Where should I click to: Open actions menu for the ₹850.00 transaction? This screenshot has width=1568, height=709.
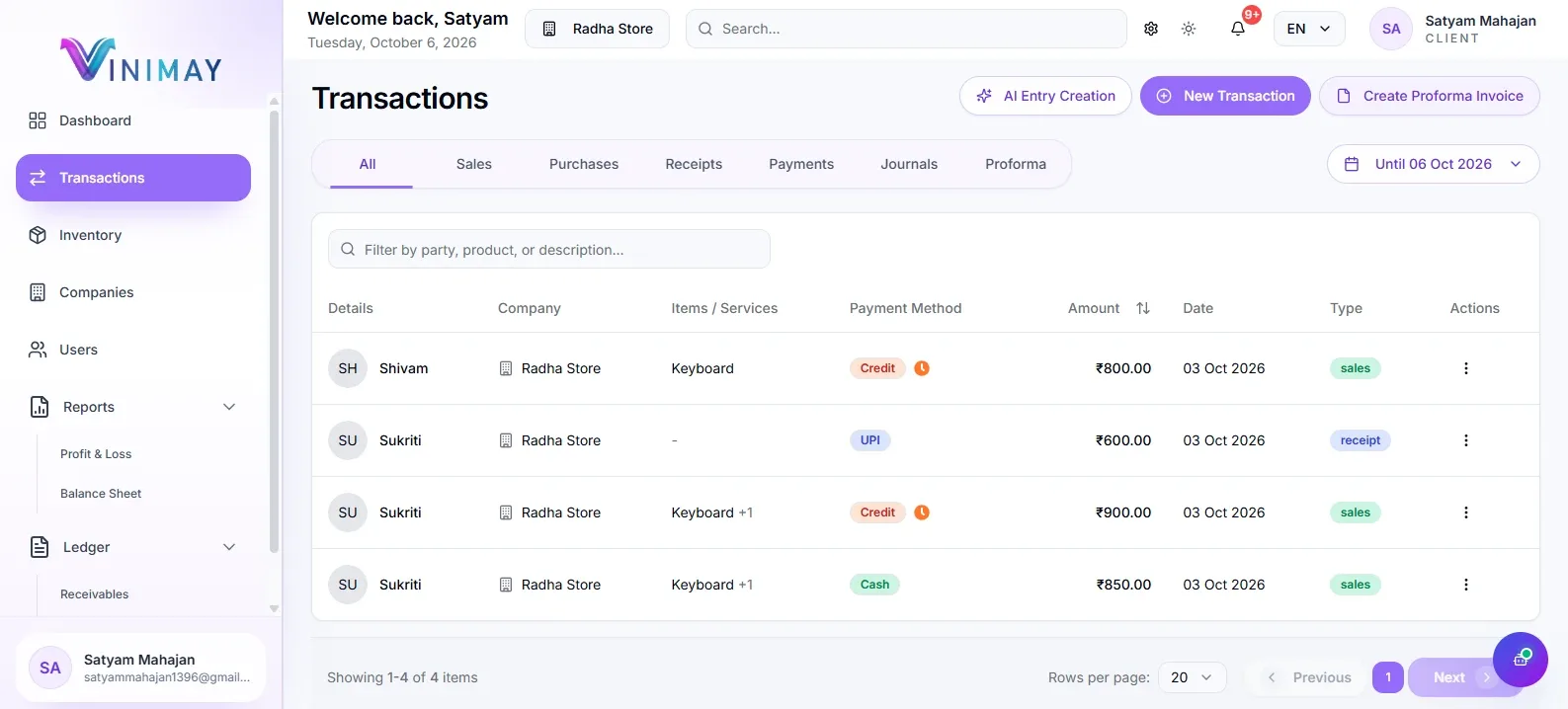[x=1466, y=585]
